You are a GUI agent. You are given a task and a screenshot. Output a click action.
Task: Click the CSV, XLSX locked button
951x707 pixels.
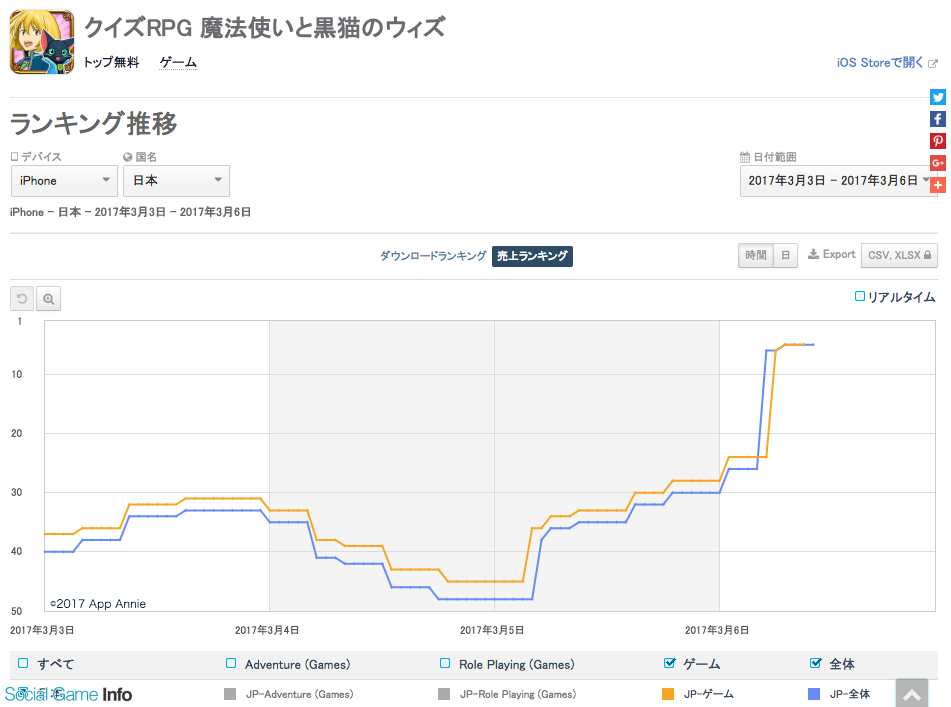(x=899, y=255)
